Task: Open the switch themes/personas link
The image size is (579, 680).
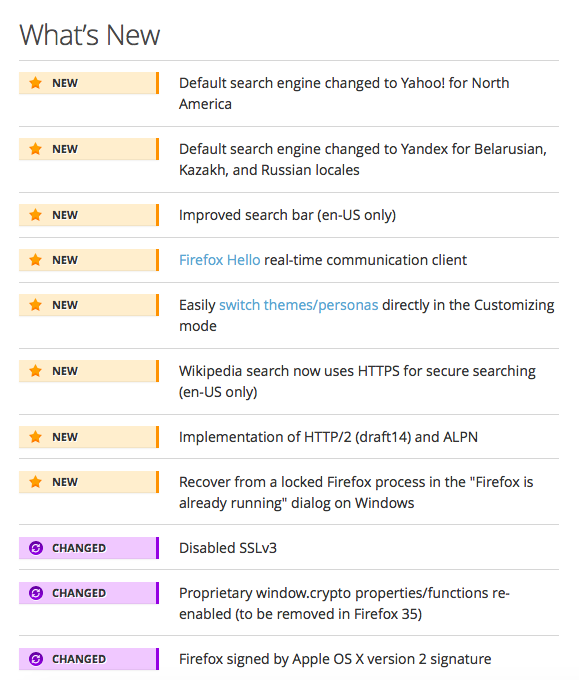Action: point(298,305)
